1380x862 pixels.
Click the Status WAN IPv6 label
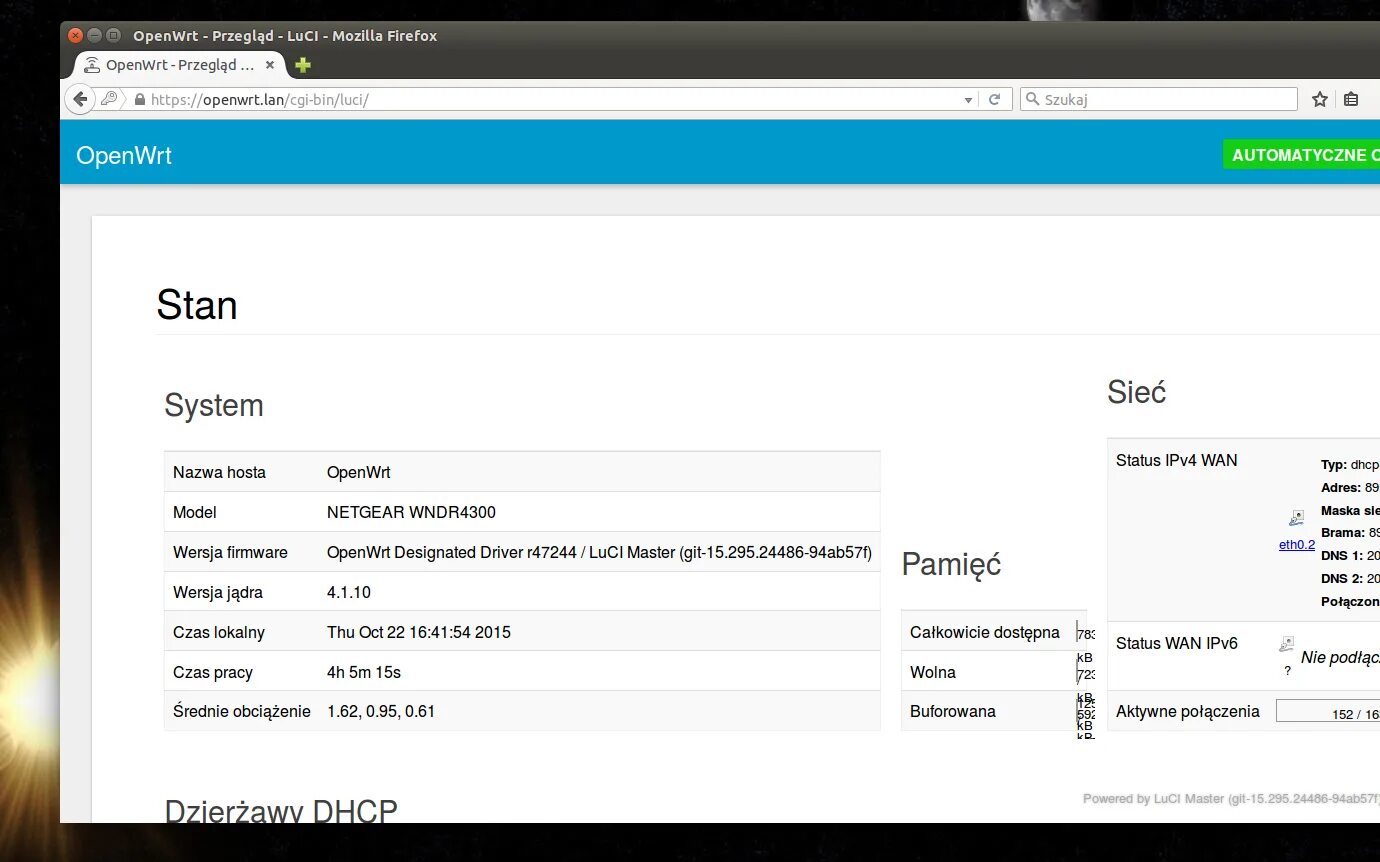click(1177, 643)
